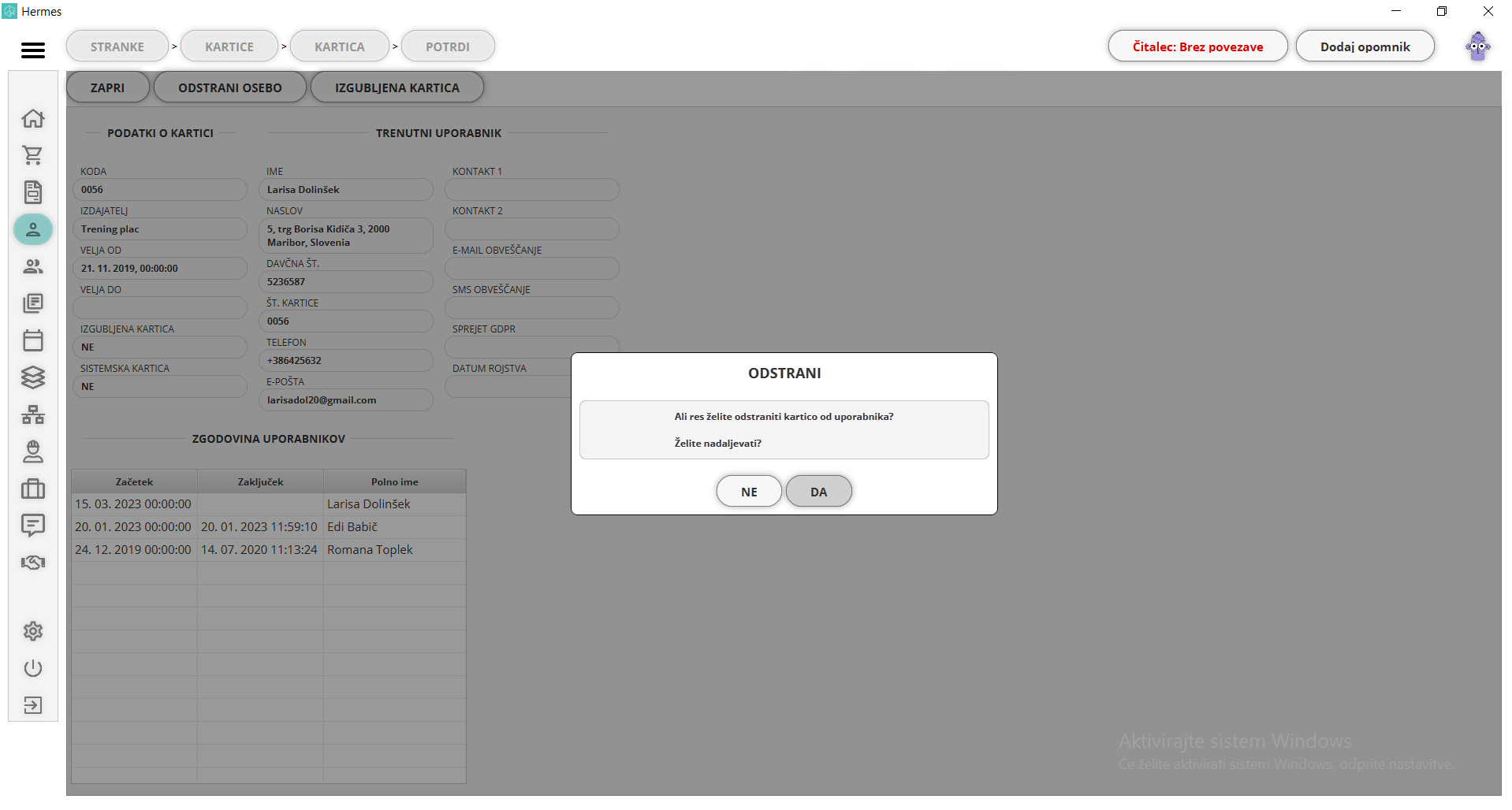
Task: Click the dialog text Želite nadaljevati?
Action: click(717, 444)
